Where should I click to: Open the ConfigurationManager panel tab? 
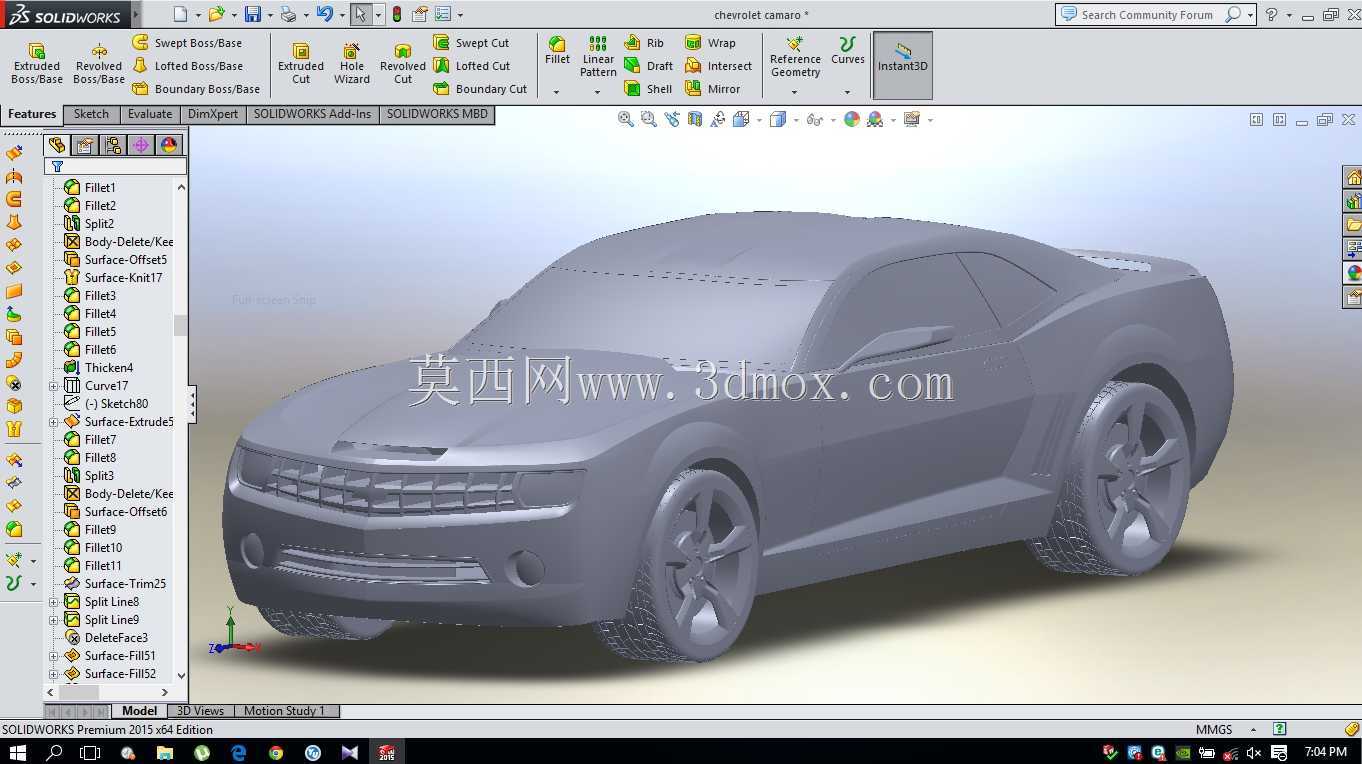click(113, 145)
